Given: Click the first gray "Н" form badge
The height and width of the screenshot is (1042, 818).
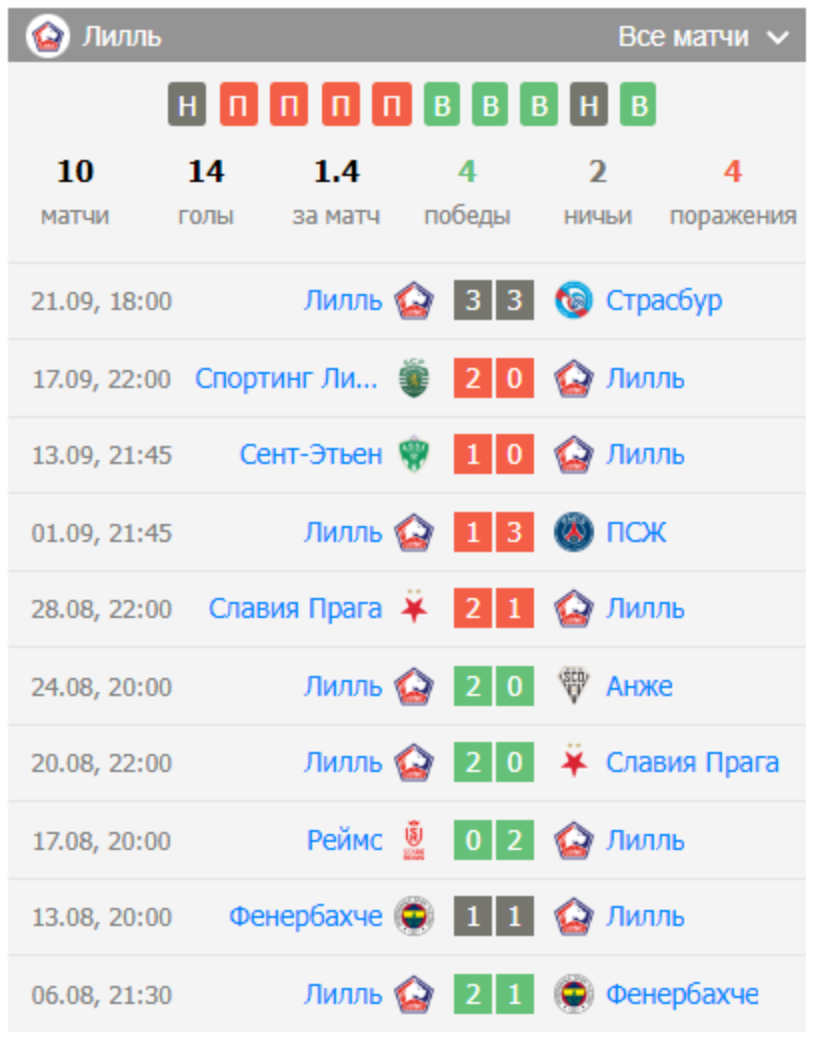Looking at the screenshot, I should (187, 105).
